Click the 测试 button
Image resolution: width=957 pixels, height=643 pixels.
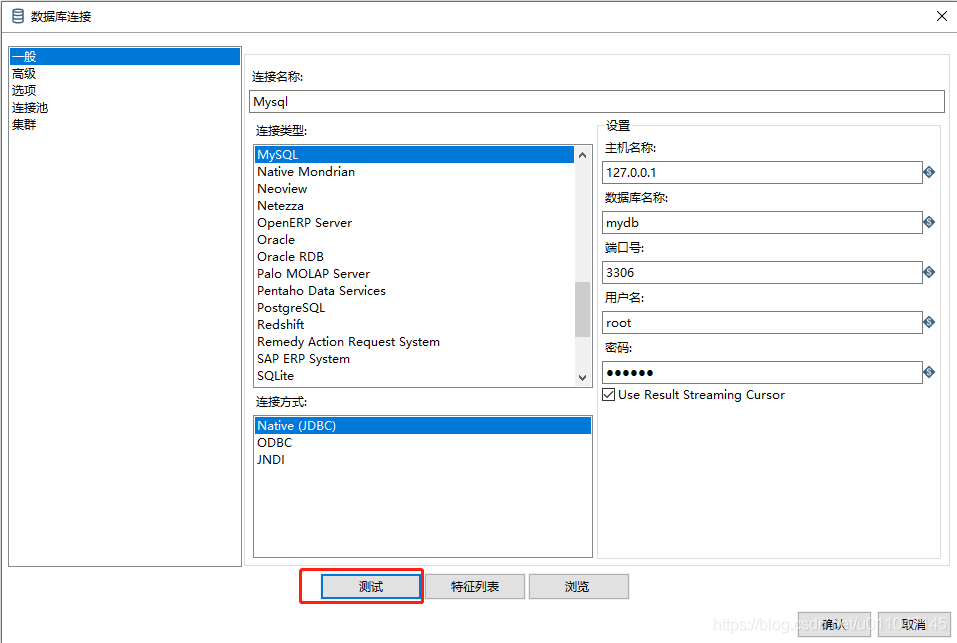[371, 586]
